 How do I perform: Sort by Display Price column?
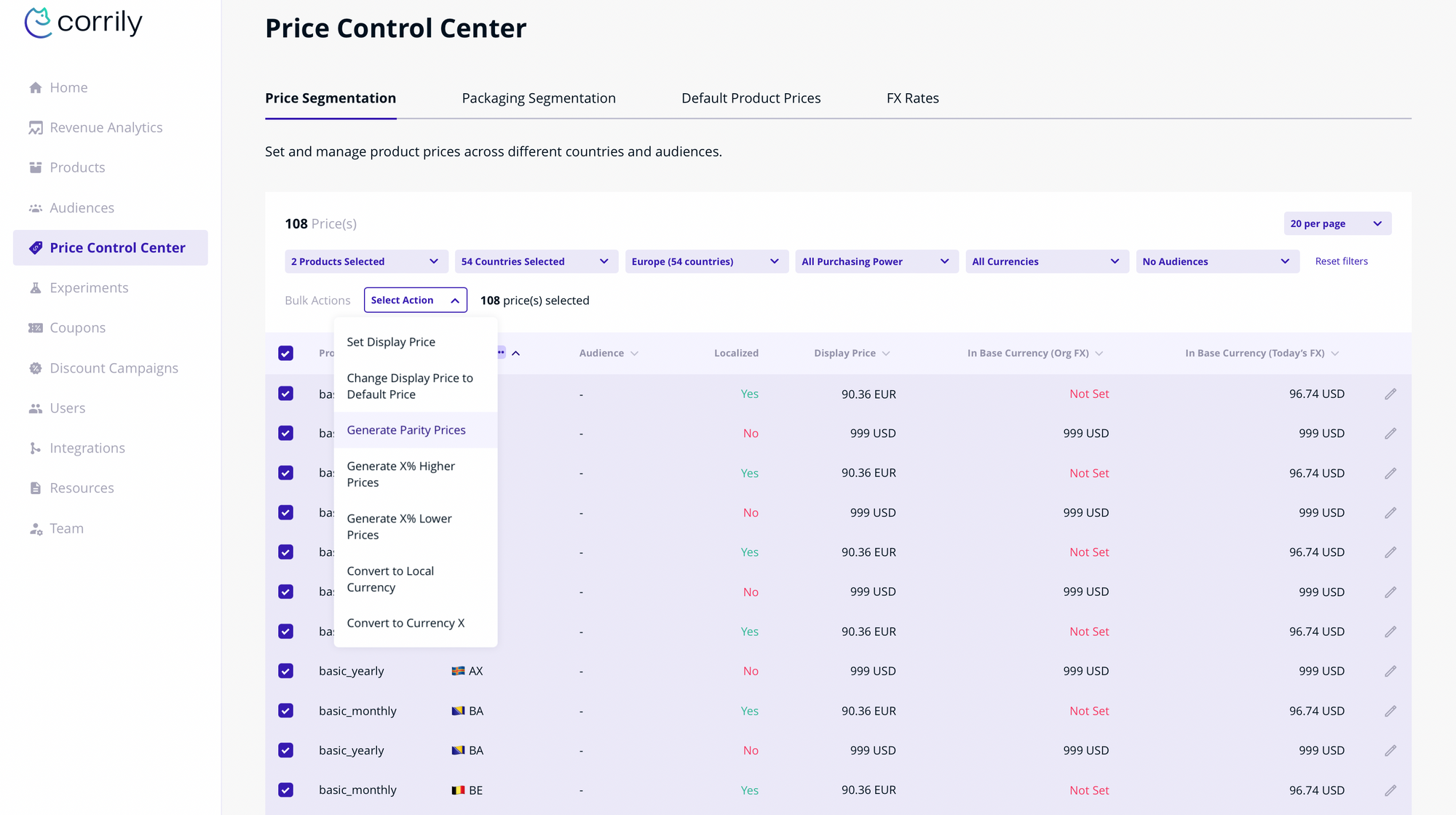[x=852, y=354]
